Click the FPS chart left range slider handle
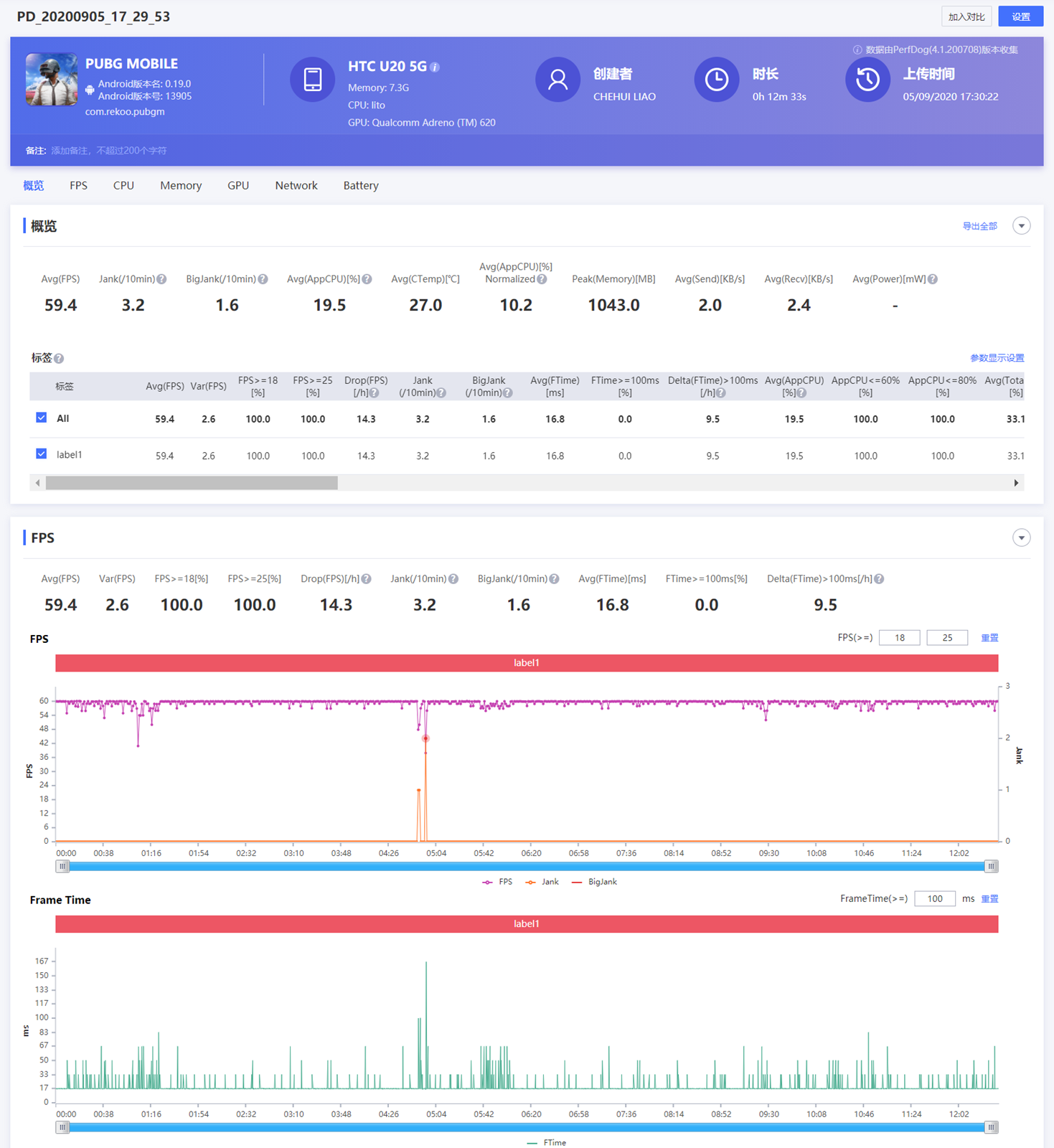This screenshot has width=1054, height=1148. tap(63, 867)
